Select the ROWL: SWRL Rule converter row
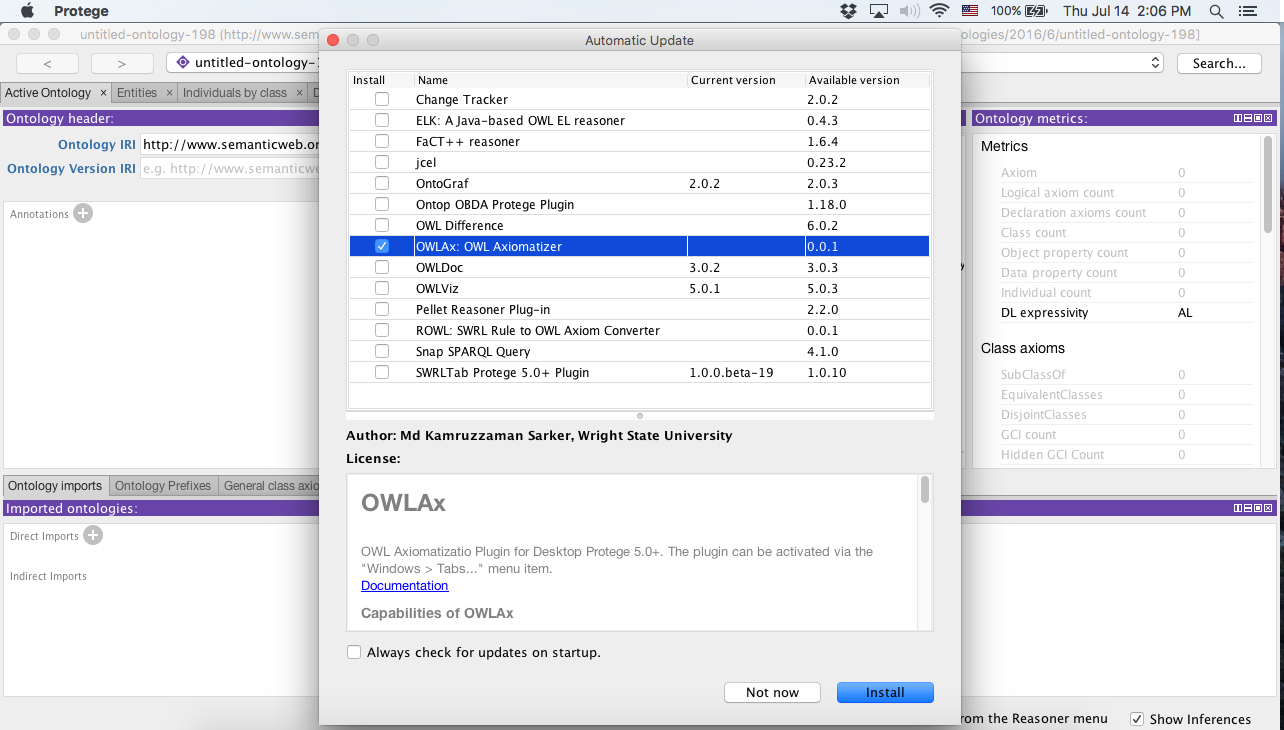The width and height of the screenshot is (1284, 730). (640, 331)
